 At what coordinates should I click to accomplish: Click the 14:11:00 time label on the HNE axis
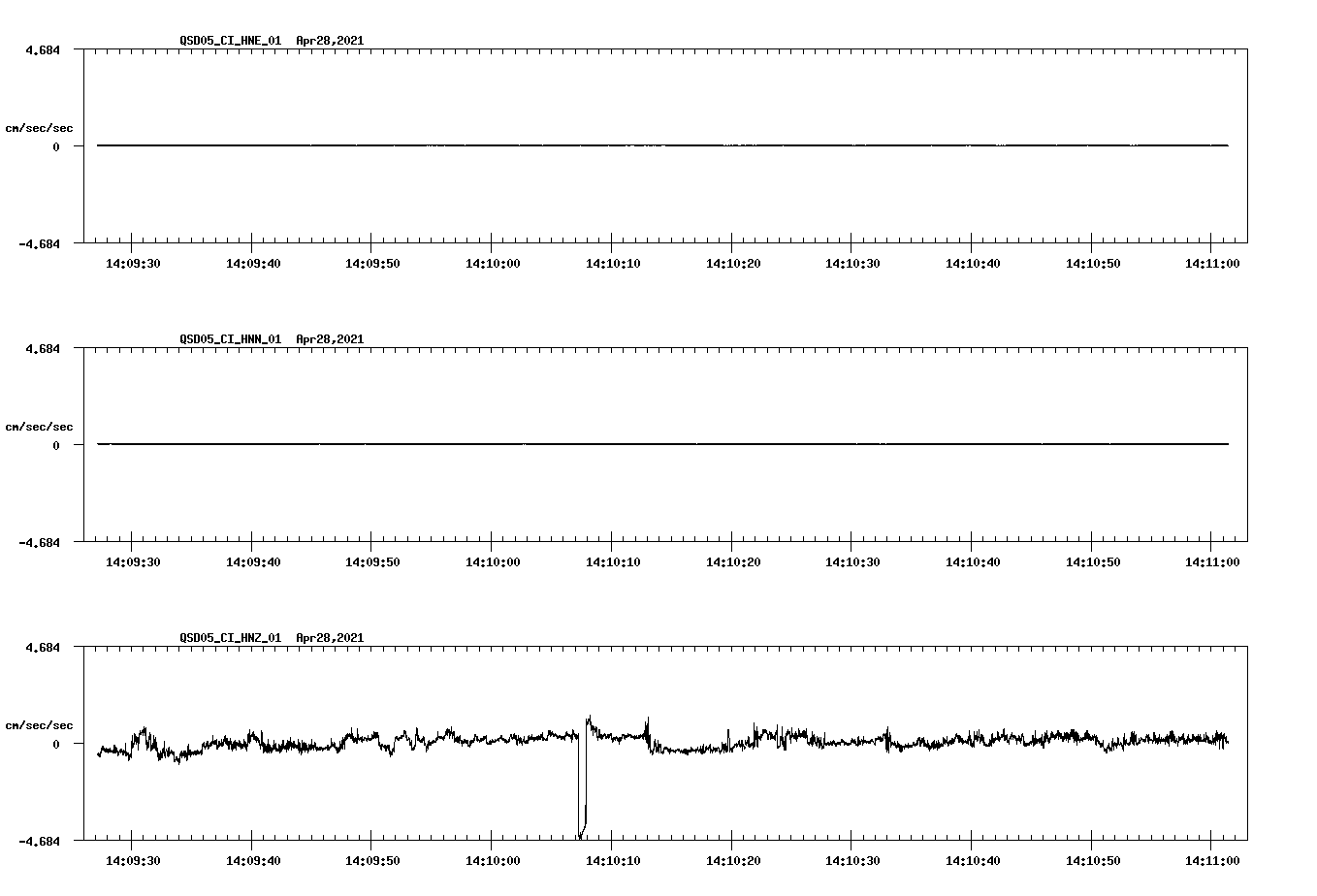[x=1213, y=262]
